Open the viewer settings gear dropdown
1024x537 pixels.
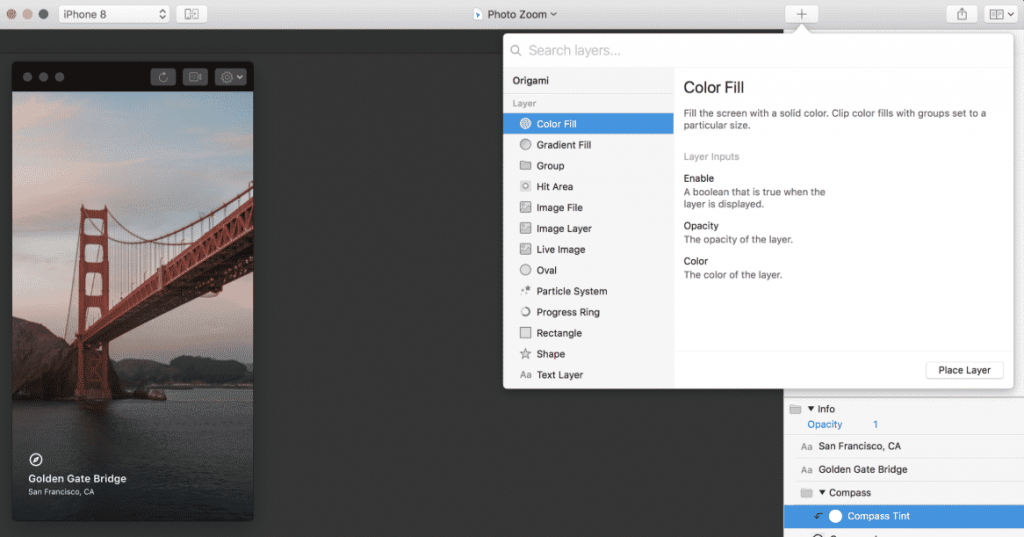[x=230, y=77]
